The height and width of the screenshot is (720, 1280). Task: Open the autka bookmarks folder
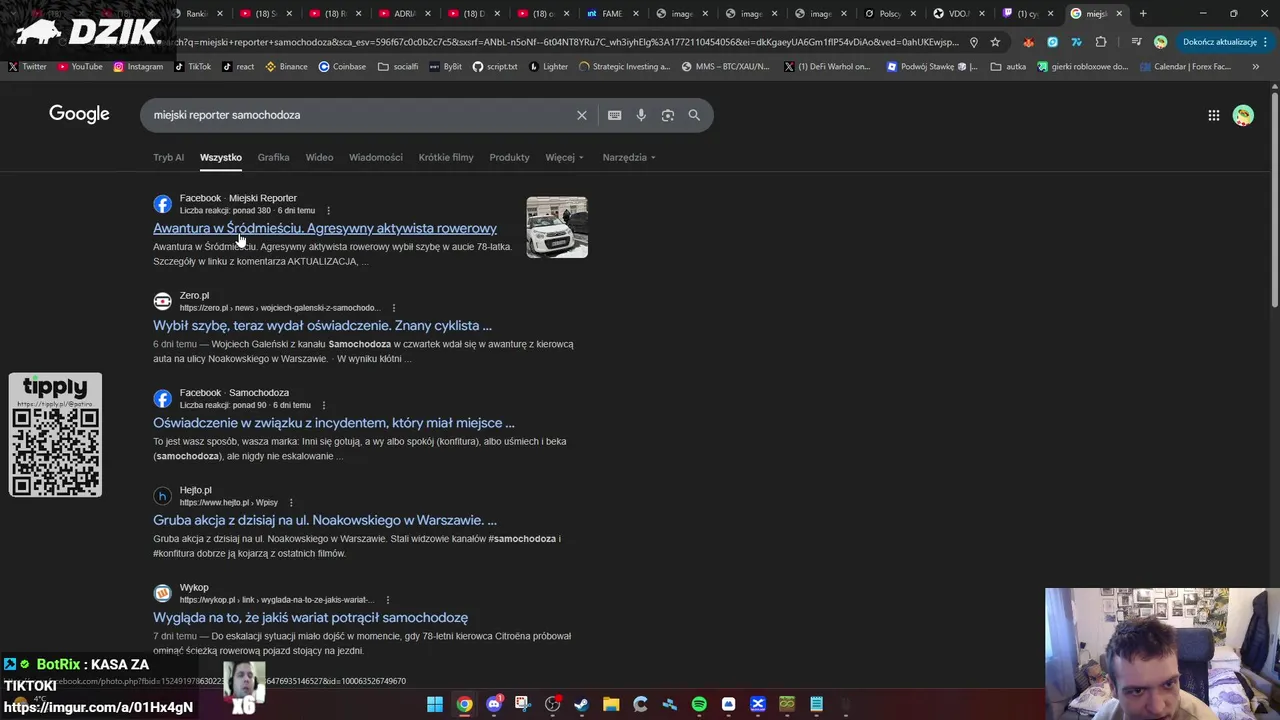pos(1007,67)
